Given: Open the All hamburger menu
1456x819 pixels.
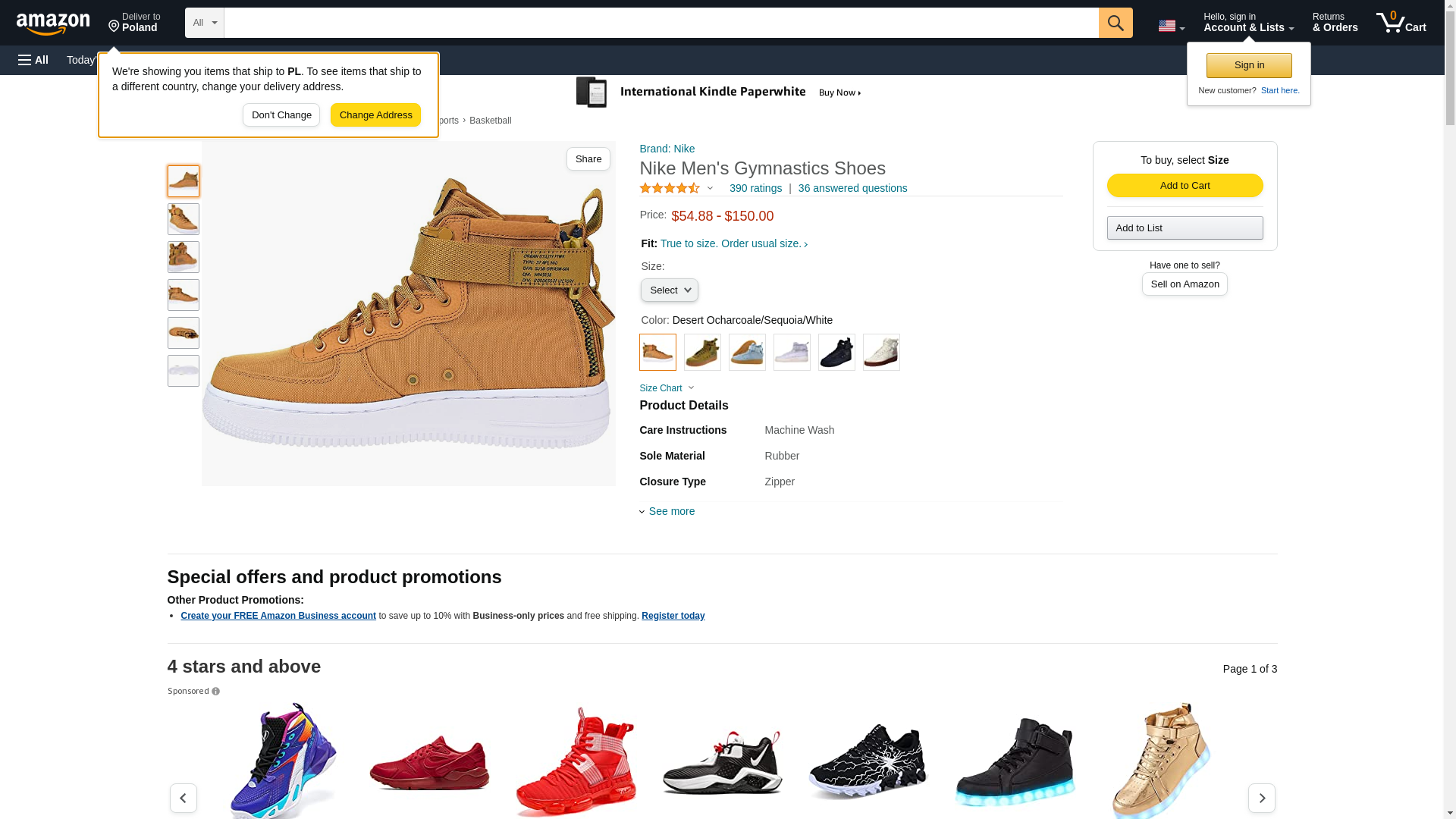Looking at the screenshot, I should point(33,60).
